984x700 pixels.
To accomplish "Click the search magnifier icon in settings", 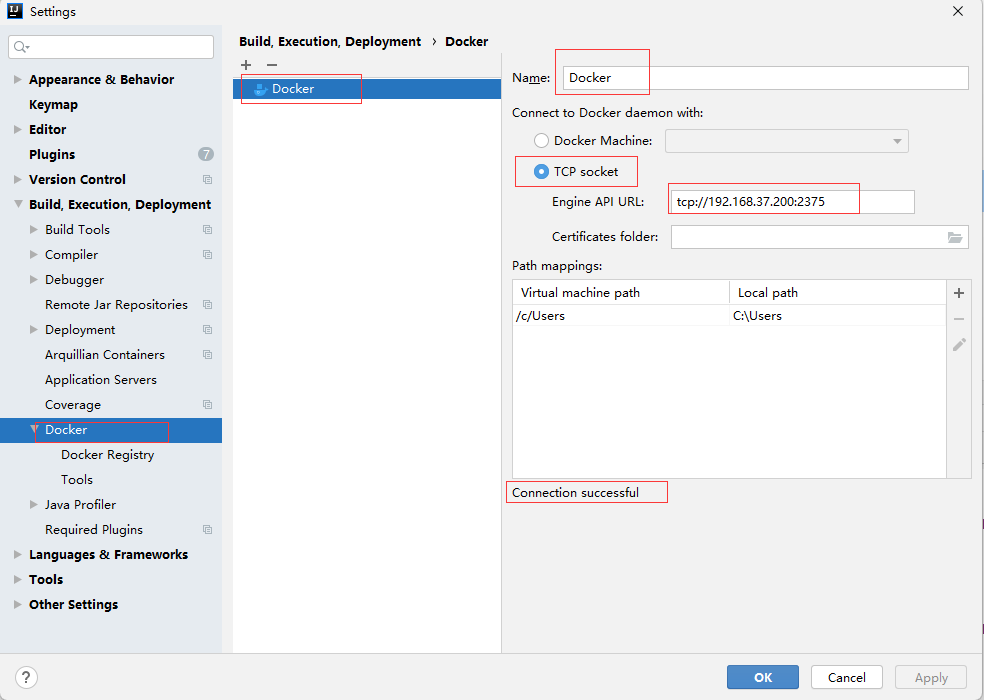I will coord(21,47).
